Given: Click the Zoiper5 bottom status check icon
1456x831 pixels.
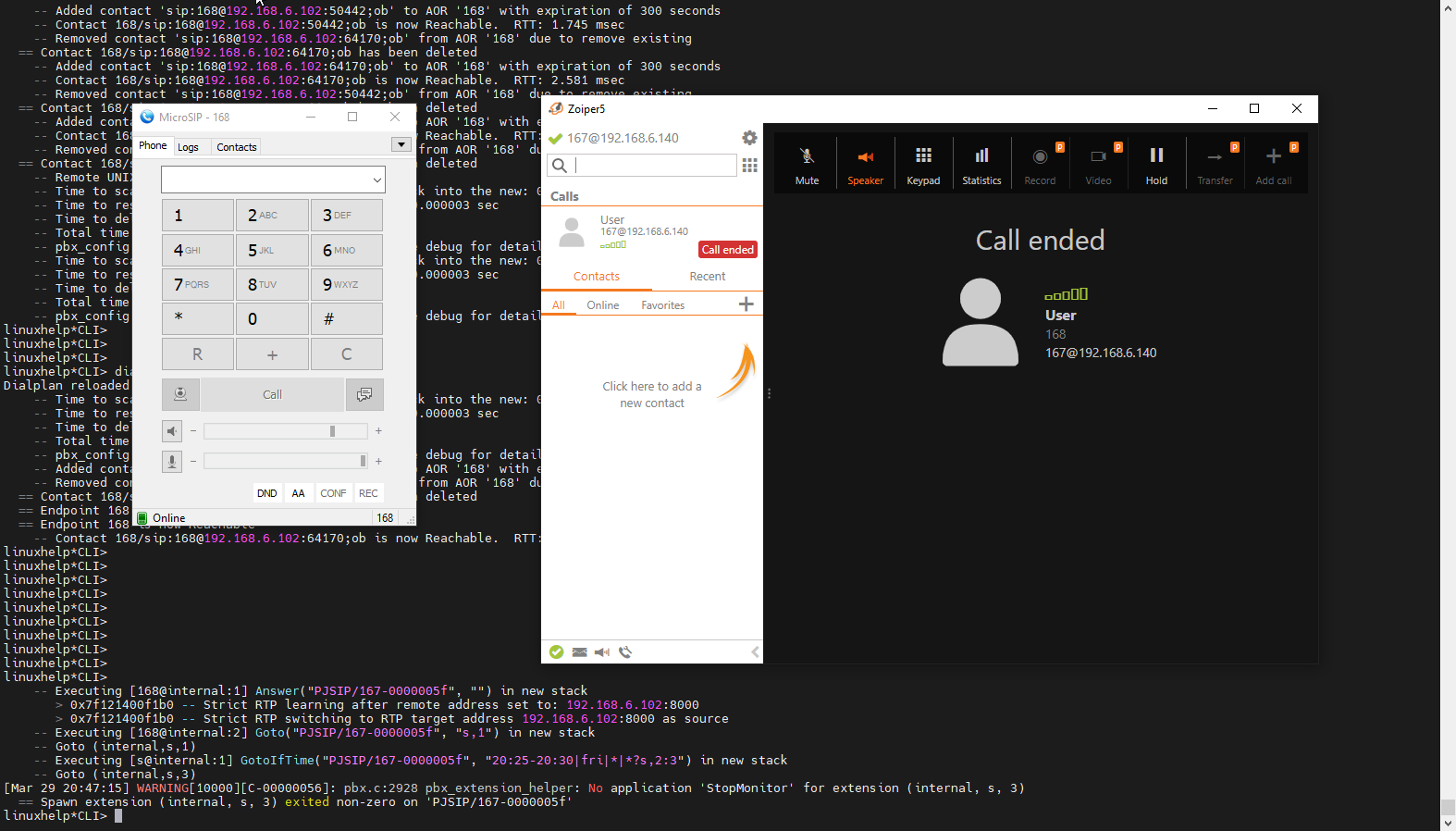Looking at the screenshot, I should coord(556,652).
